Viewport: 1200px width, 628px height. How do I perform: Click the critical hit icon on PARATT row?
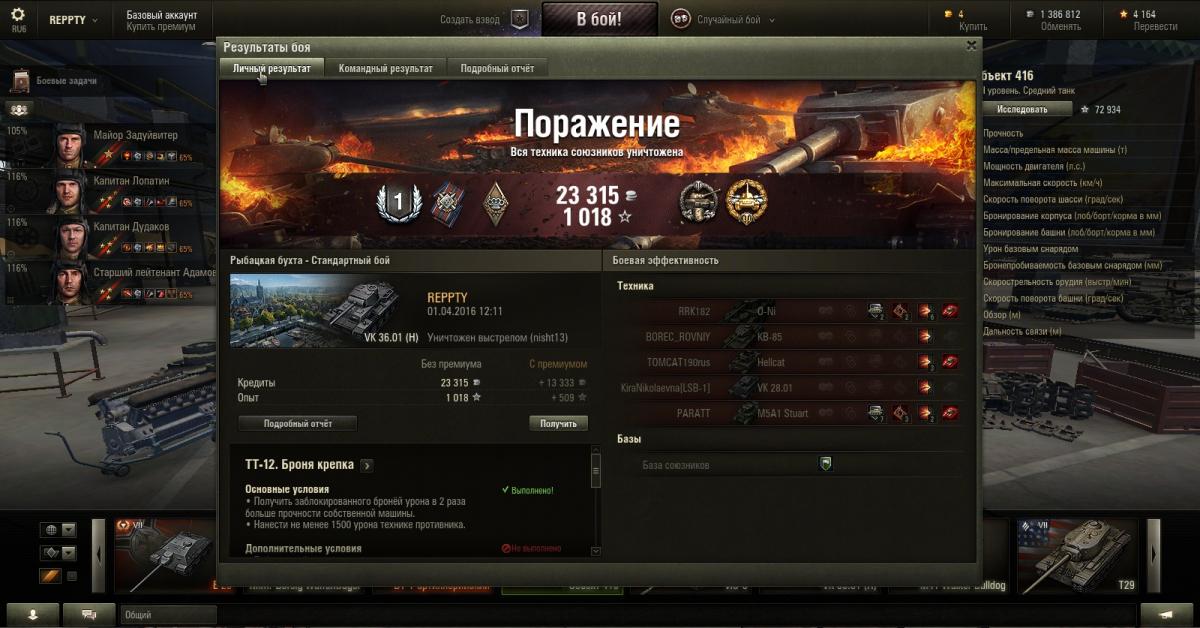click(901, 413)
